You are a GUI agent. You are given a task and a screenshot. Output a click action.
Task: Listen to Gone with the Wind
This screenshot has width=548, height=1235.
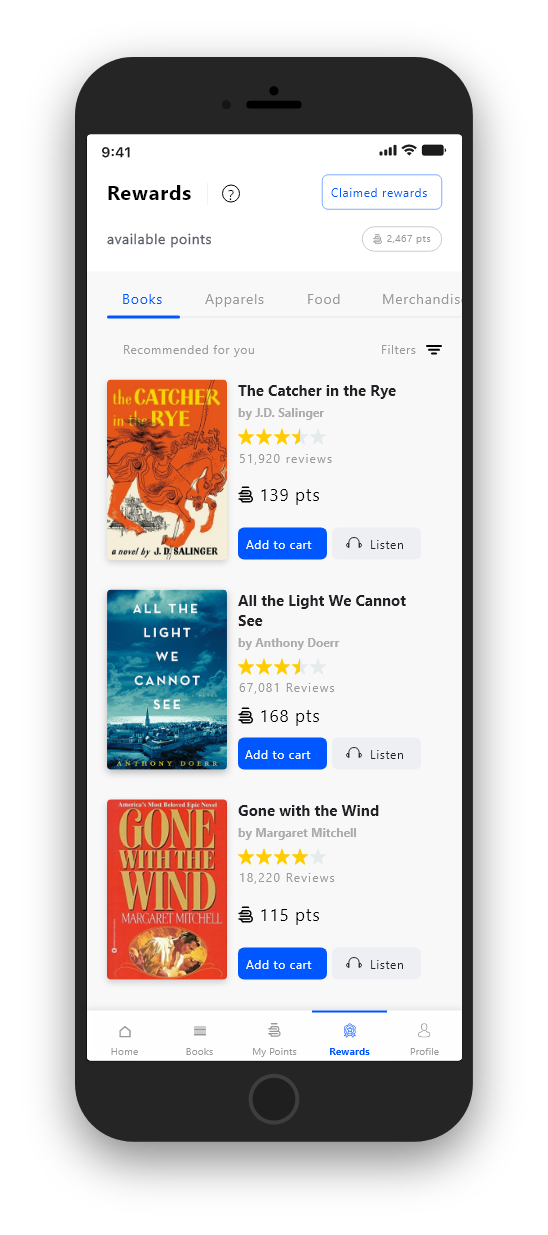(376, 964)
